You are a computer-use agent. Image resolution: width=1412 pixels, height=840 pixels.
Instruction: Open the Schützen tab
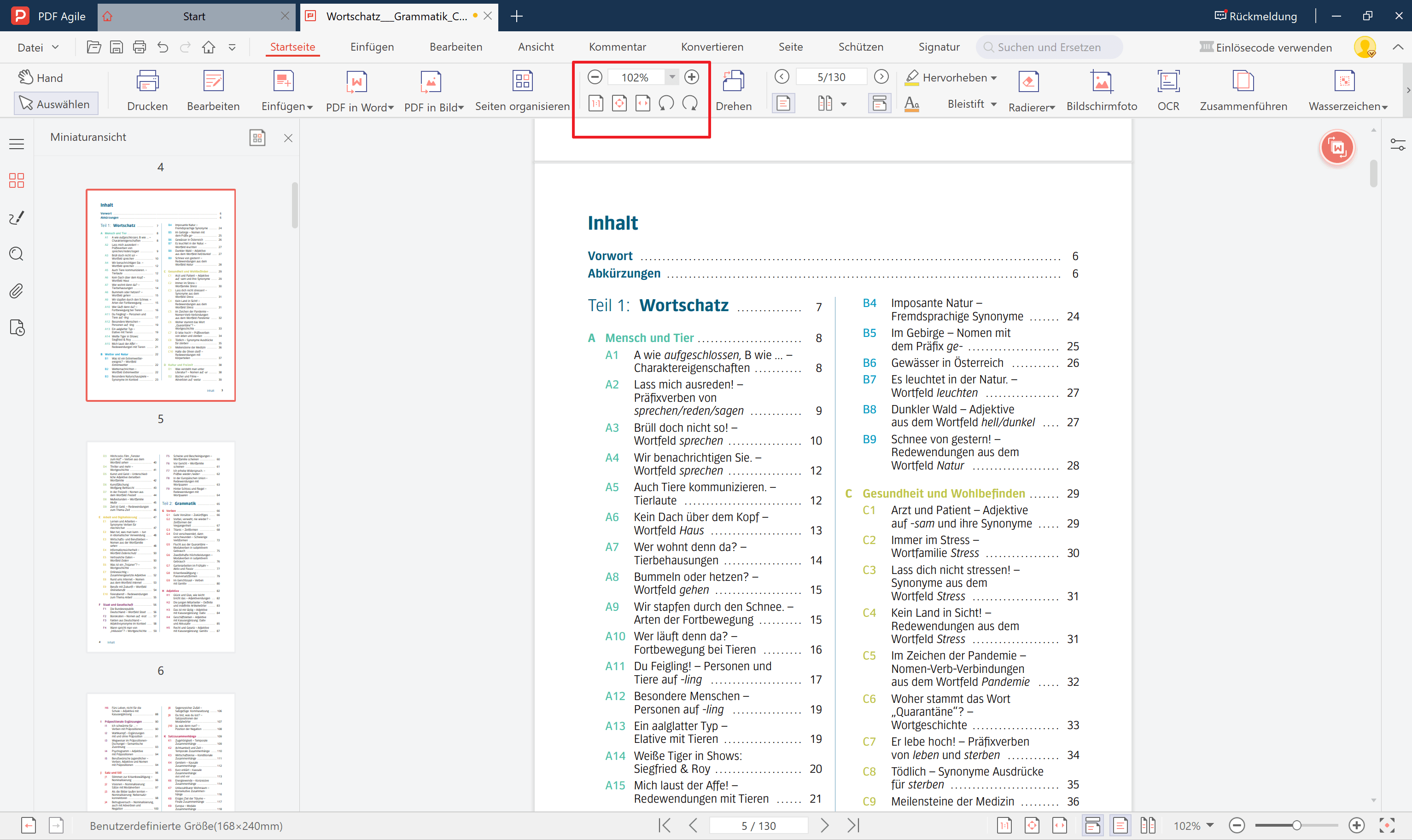860,47
